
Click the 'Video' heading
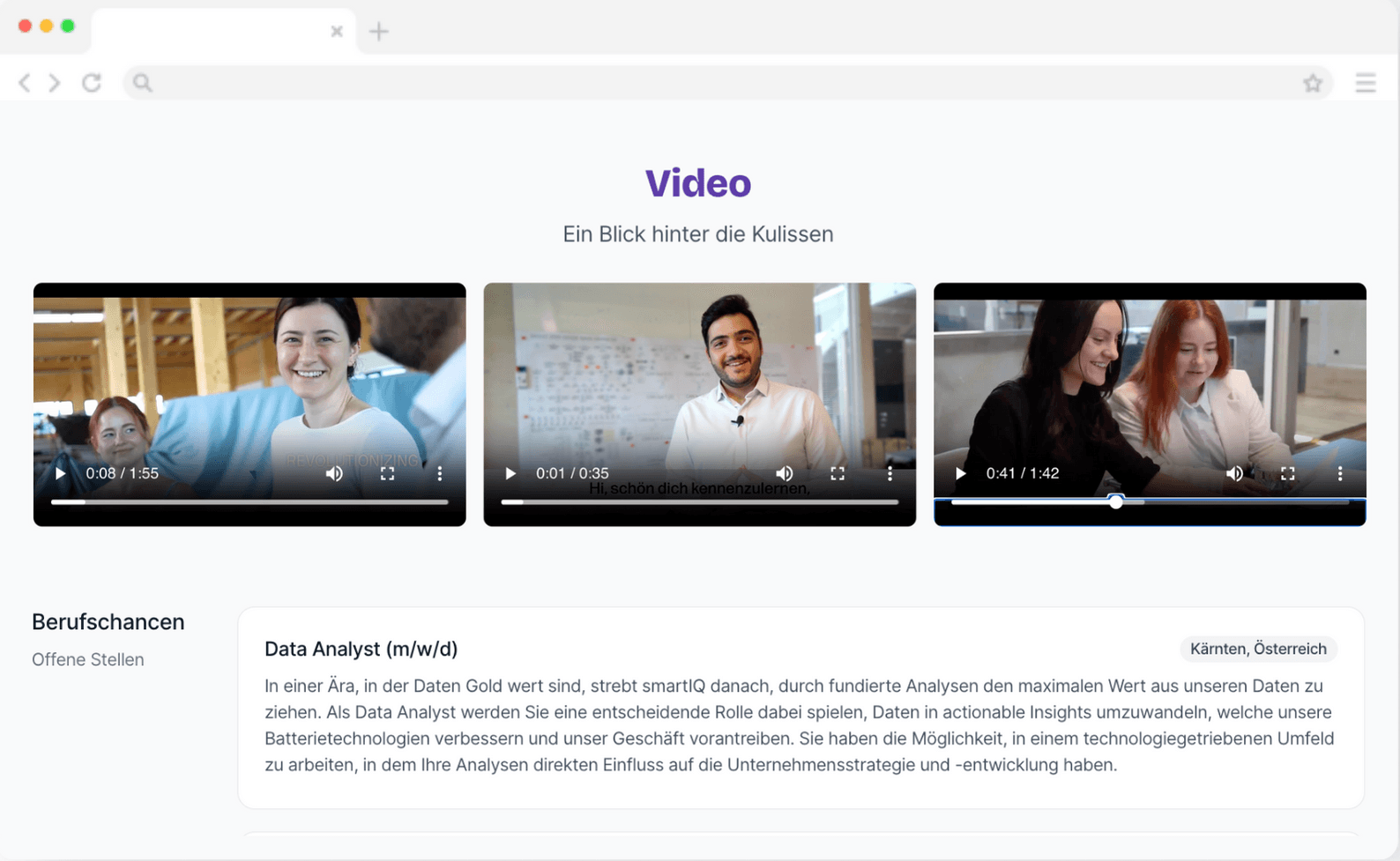pyautogui.click(x=698, y=183)
